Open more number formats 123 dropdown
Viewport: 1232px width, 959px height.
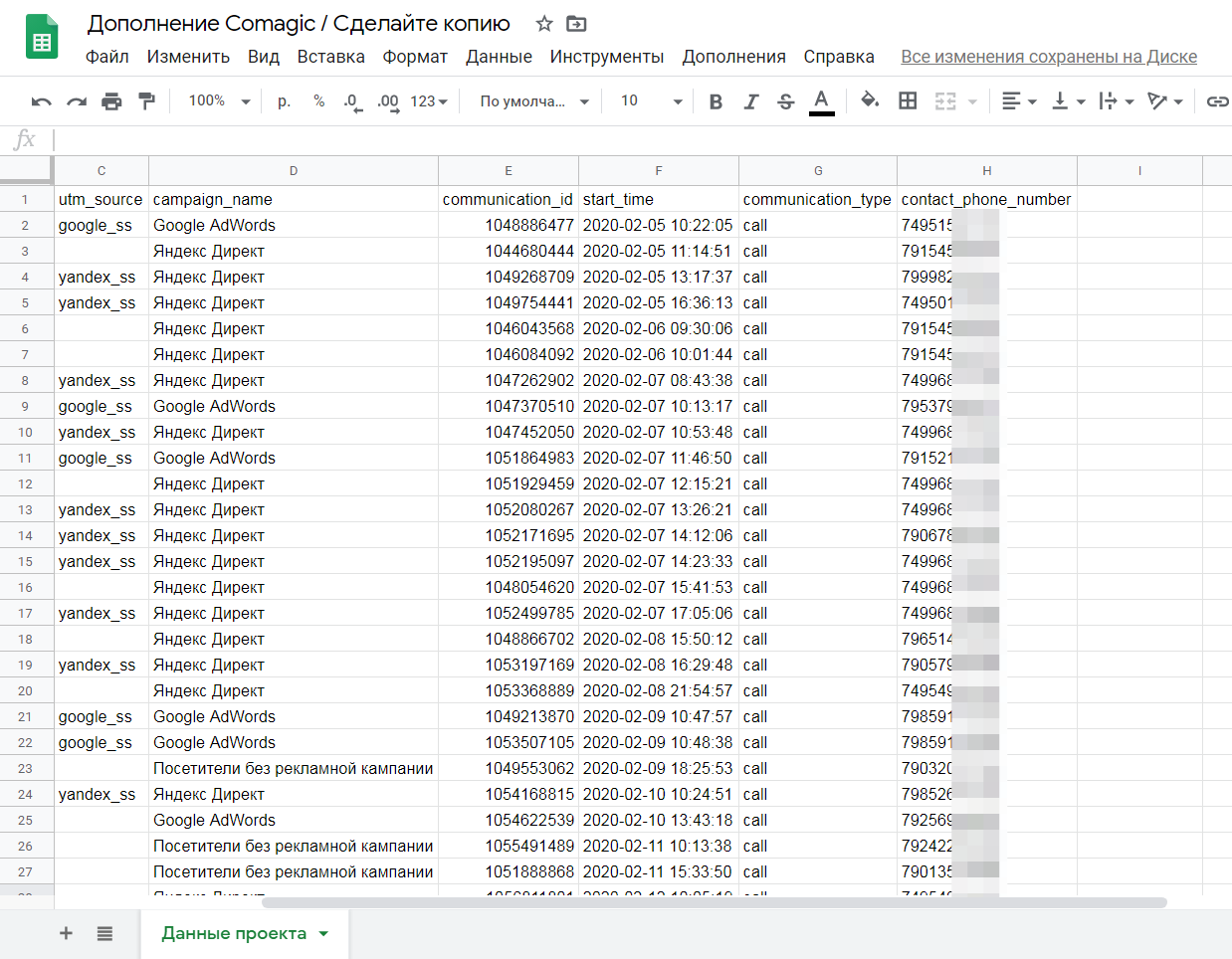429,101
